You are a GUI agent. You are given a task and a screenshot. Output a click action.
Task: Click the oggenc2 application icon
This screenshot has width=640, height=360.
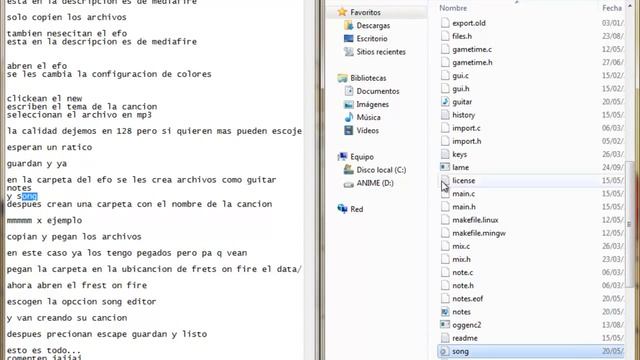click(445, 325)
